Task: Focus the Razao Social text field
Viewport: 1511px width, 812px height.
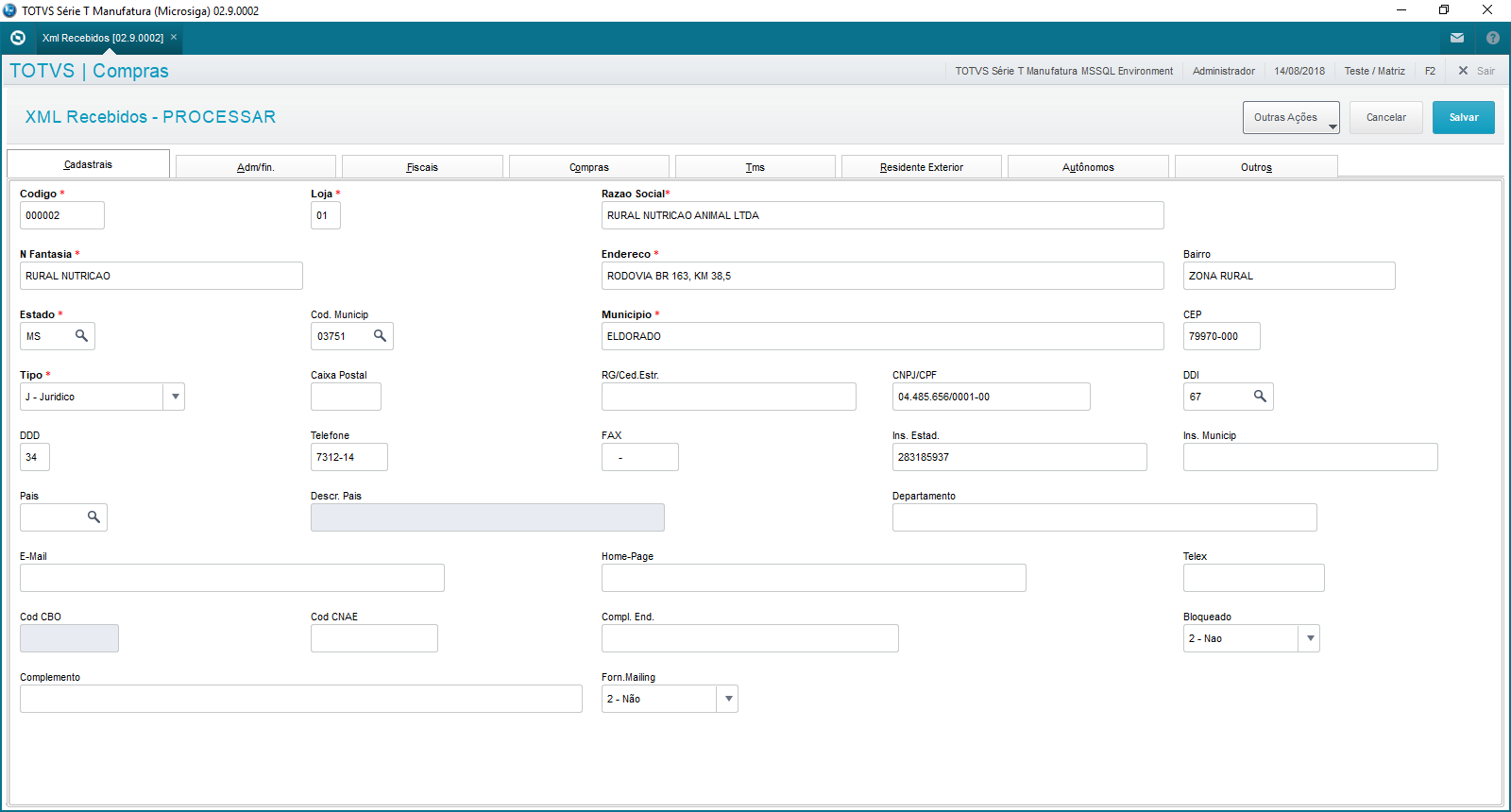Action: tap(882, 215)
